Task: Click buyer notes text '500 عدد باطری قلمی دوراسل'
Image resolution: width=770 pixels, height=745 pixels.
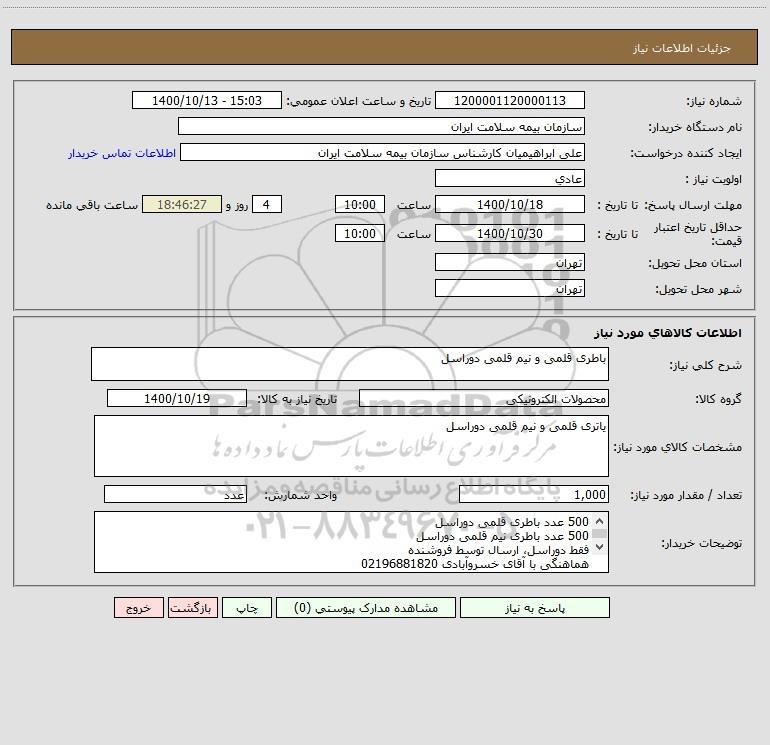Action: point(512,522)
